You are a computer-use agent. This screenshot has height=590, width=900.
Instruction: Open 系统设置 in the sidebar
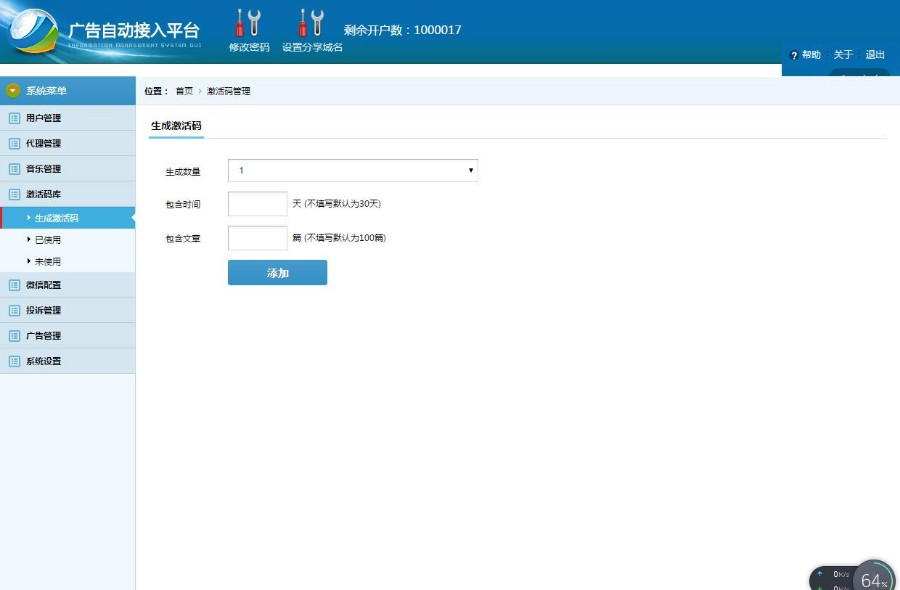pyautogui.click(x=43, y=361)
